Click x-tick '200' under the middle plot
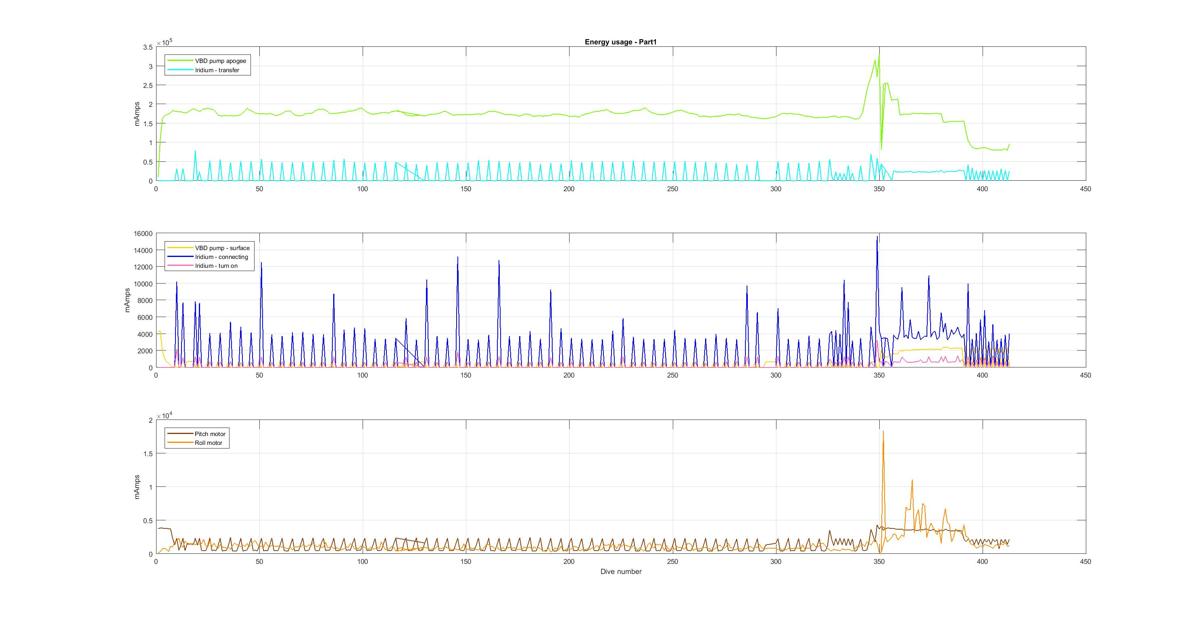Image resolution: width=1200 pixels, height=622 pixels. 569,375
